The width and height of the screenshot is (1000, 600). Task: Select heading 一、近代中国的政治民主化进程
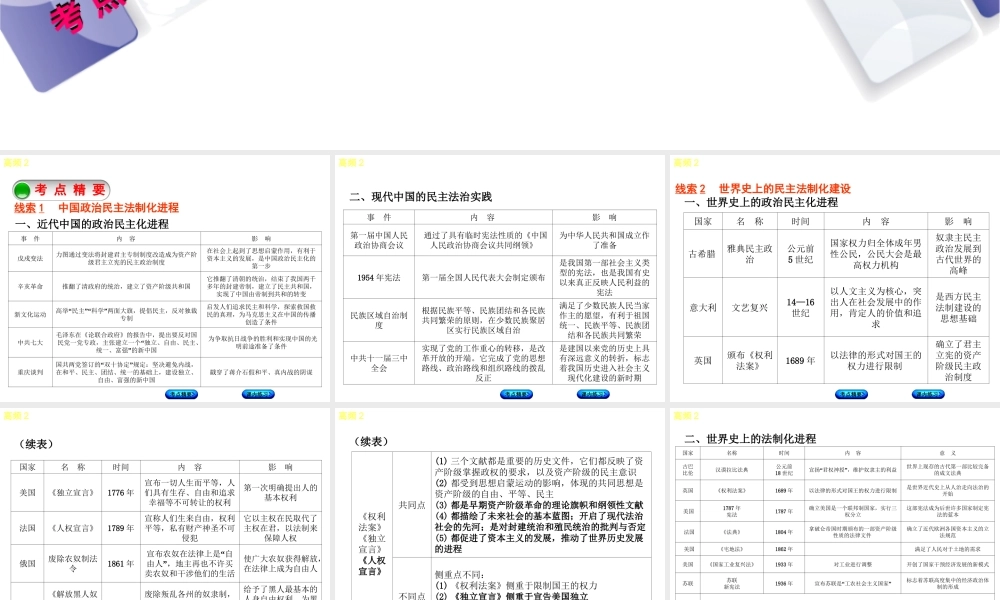pyautogui.click(x=92, y=224)
